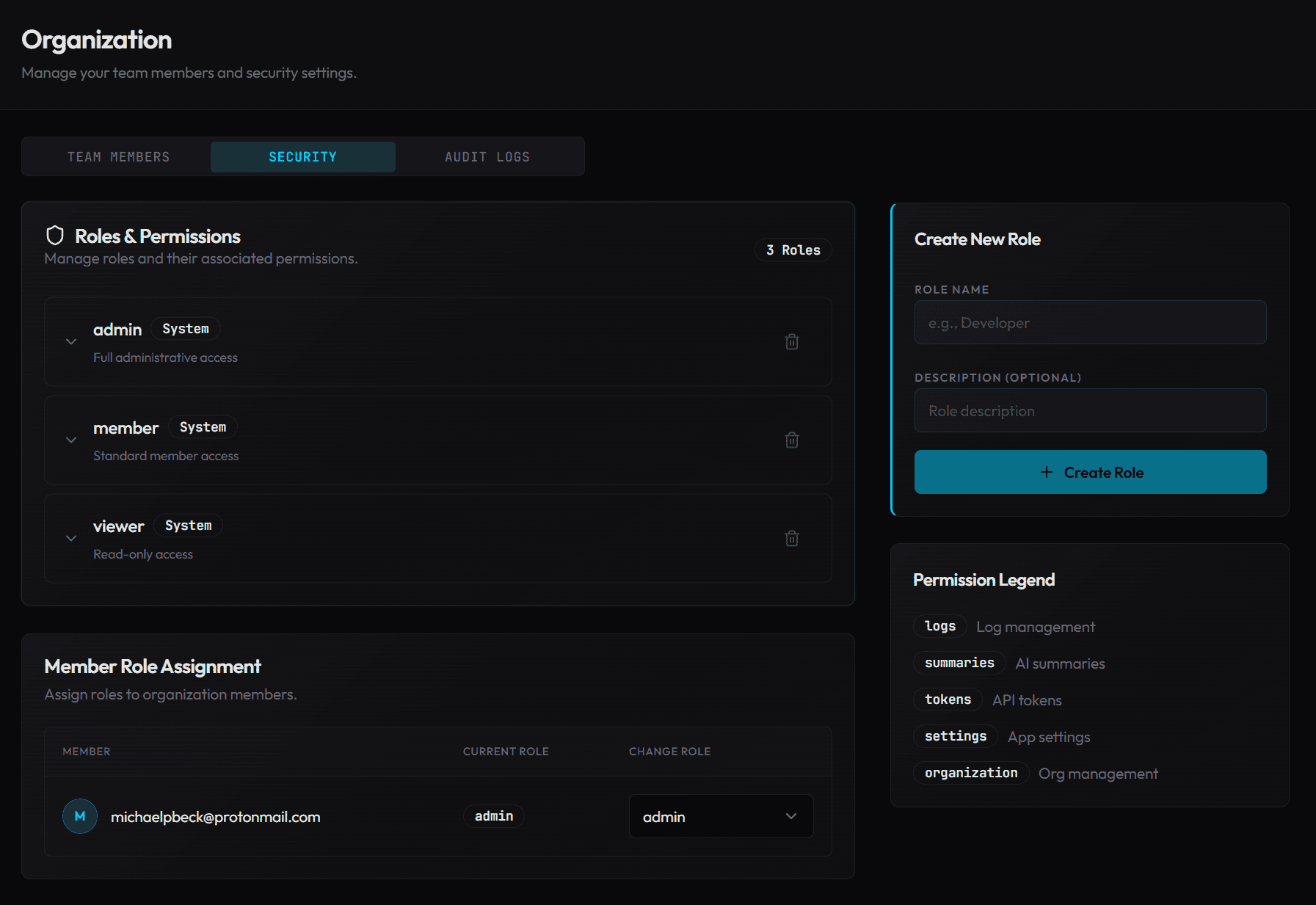
Task: Expand the viewer role permissions
Action: point(71,539)
